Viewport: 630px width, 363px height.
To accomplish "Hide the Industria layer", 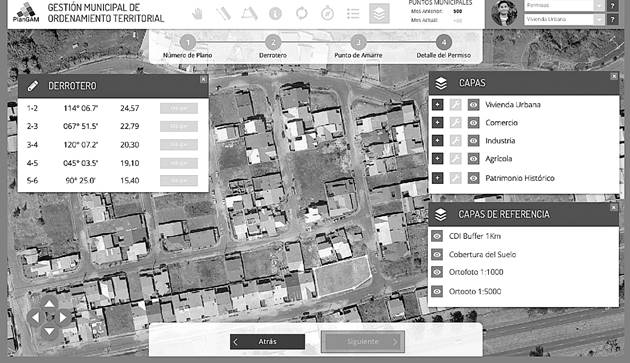I will [473, 141].
